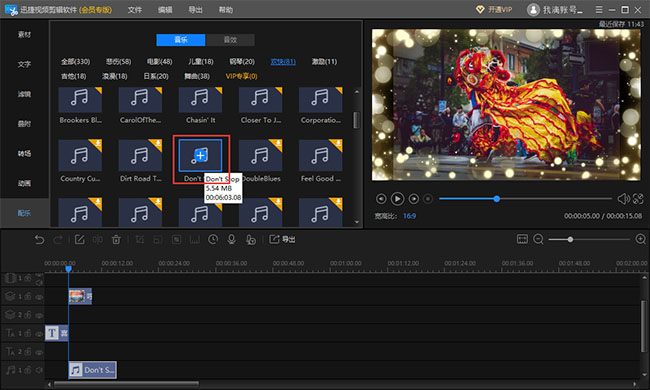This screenshot has width=650, height=390.
Task: Zoom out the timeline with minus magnifier
Action: coord(538,239)
